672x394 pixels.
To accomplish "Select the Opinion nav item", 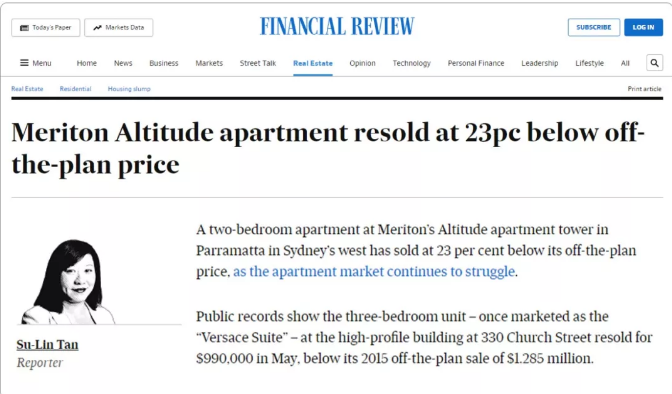I will 362,63.
